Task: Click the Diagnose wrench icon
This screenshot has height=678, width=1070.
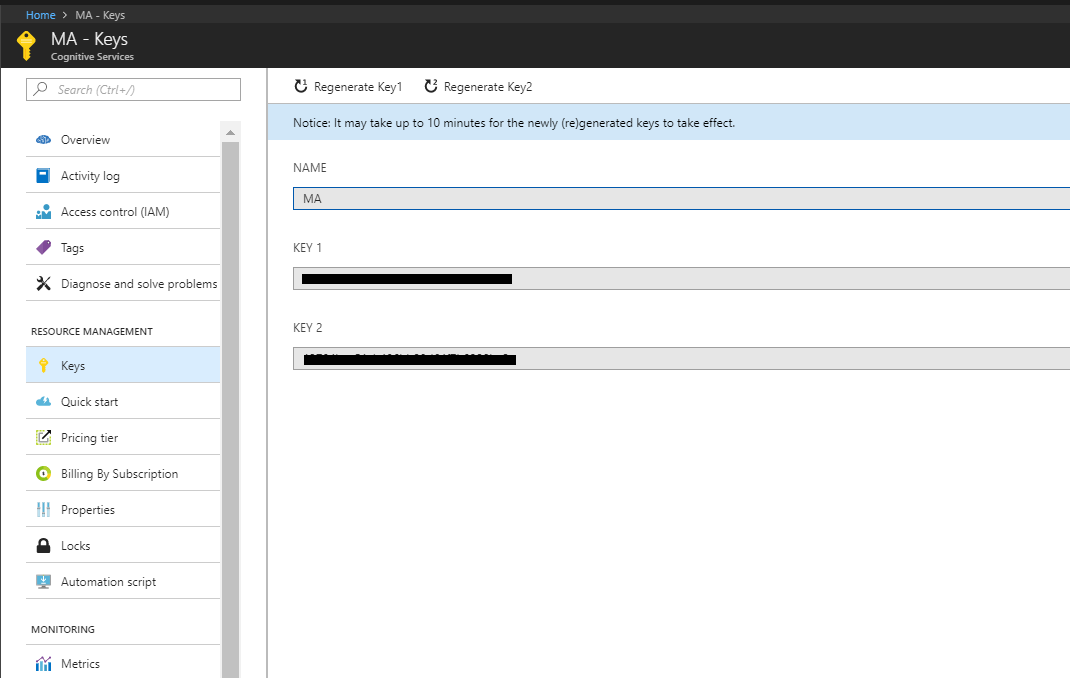Action: [43, 283]
